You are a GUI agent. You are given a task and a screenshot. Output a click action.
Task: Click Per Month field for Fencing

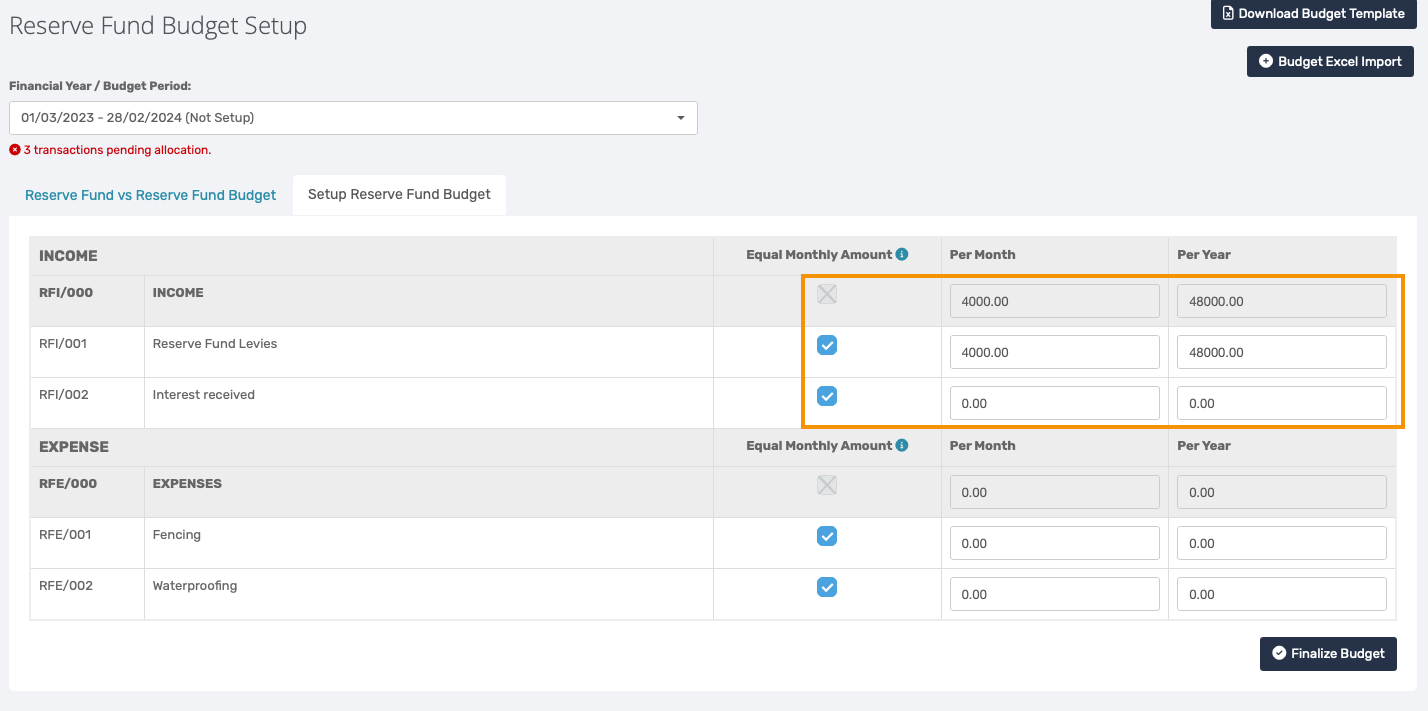(x=1055, y=543)
